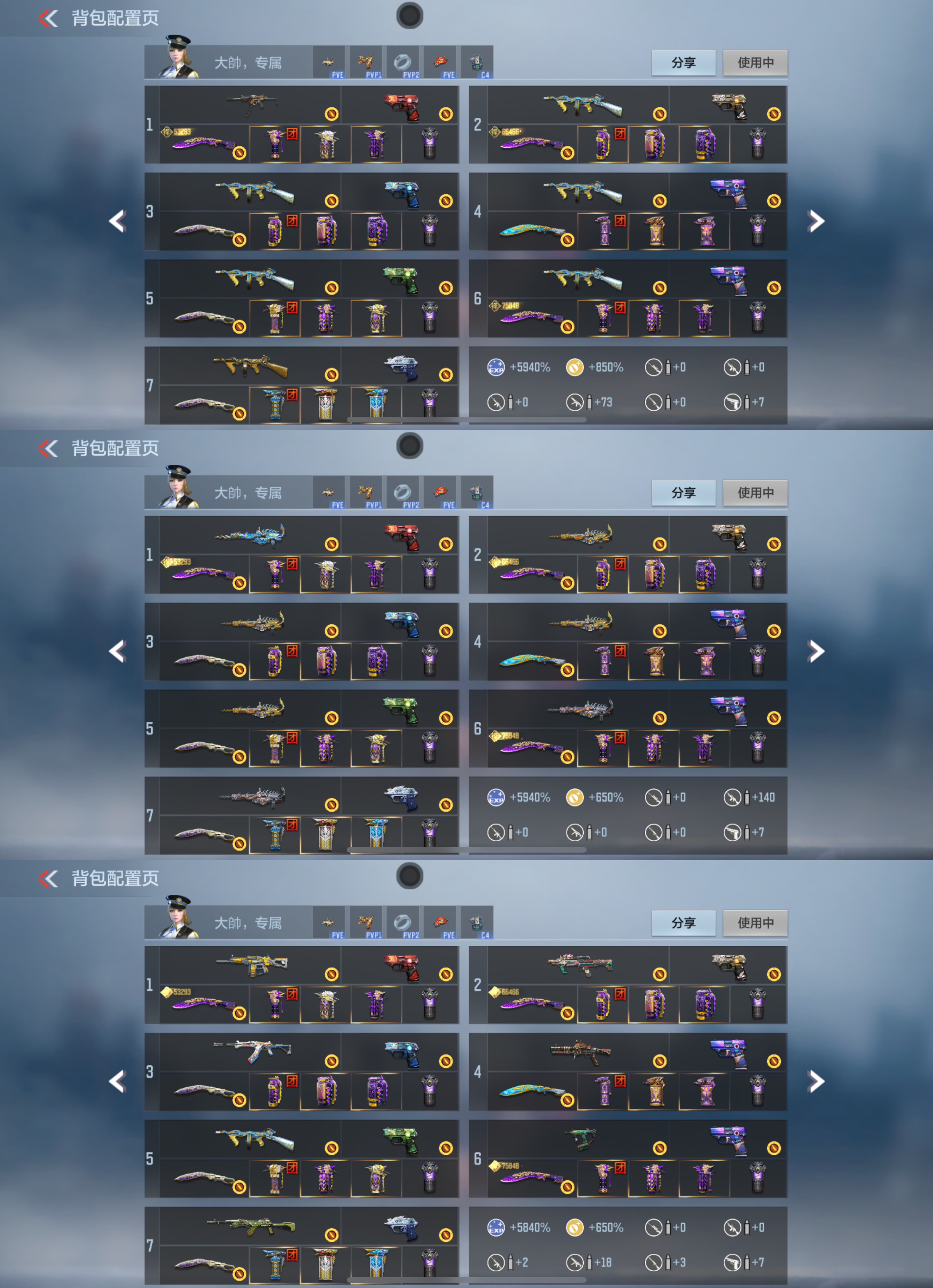Image resolution: width=933 pixels, height=1288 pixels.
Task: Pick the colorful AK-47 in slot 3
Action: [252, 1051]
